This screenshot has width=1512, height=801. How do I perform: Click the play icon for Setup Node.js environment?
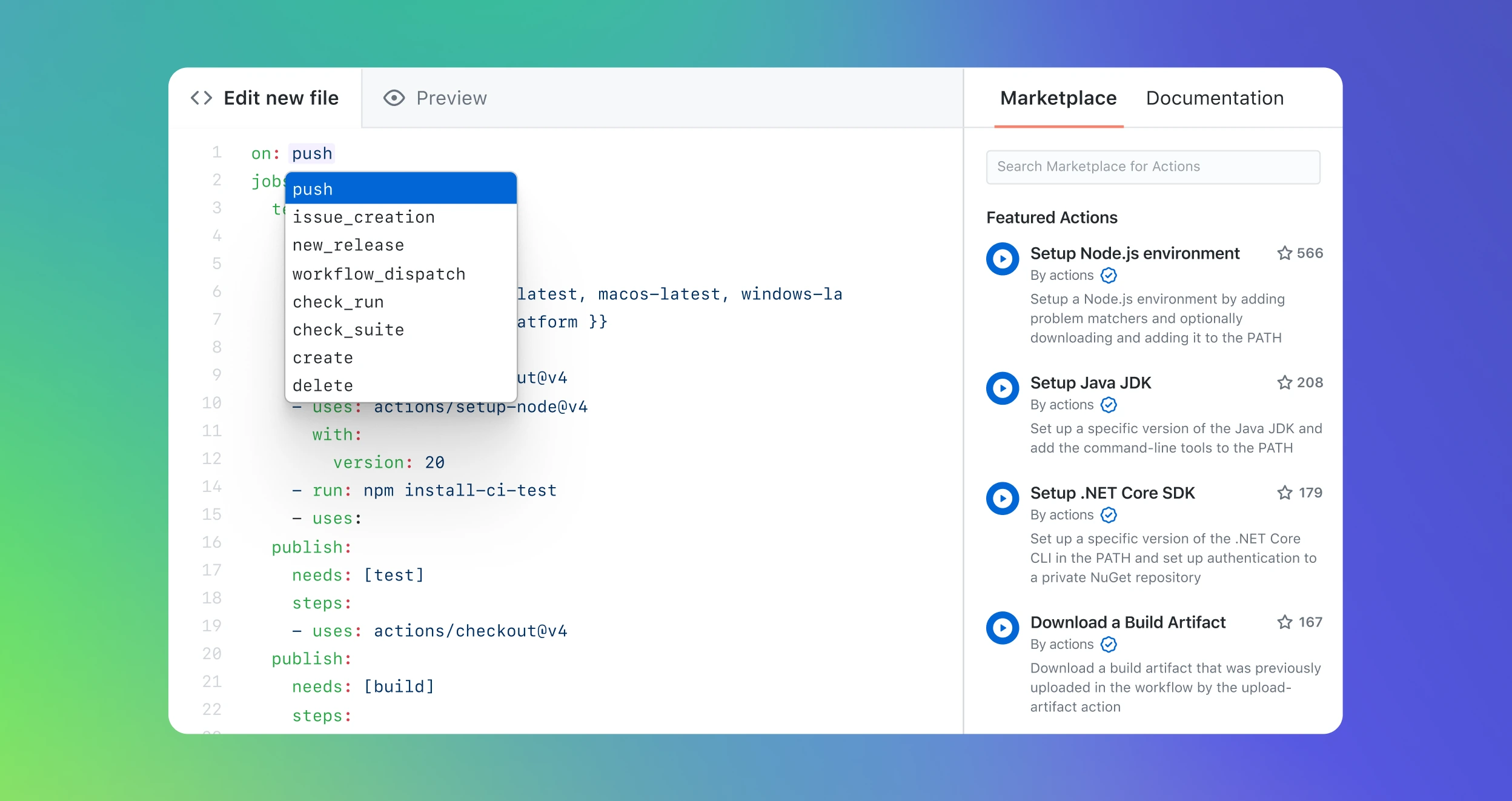[1004, 257]
